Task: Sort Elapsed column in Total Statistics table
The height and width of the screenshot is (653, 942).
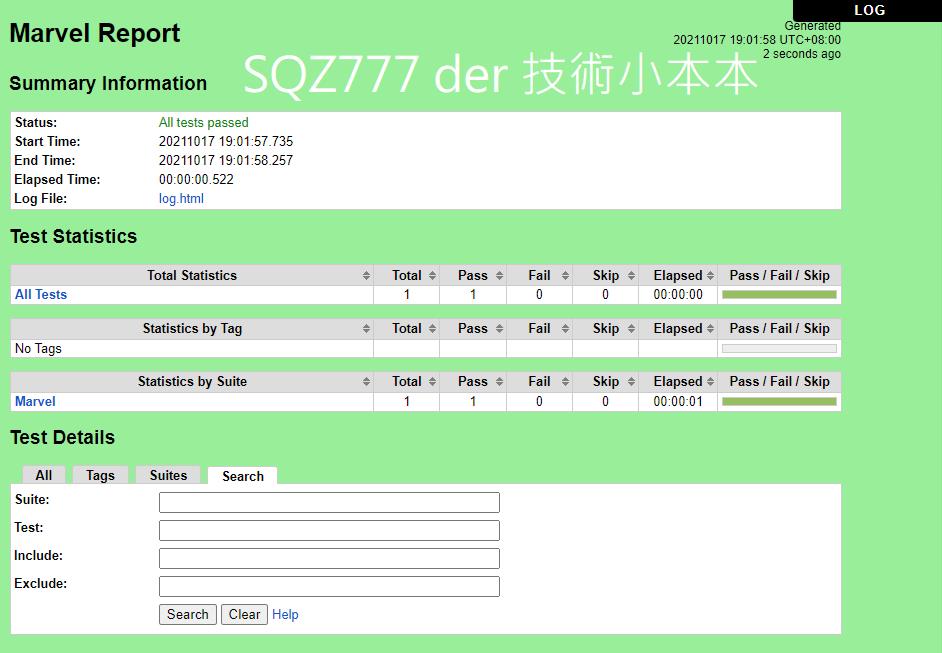Action: [x=711, y=275]
